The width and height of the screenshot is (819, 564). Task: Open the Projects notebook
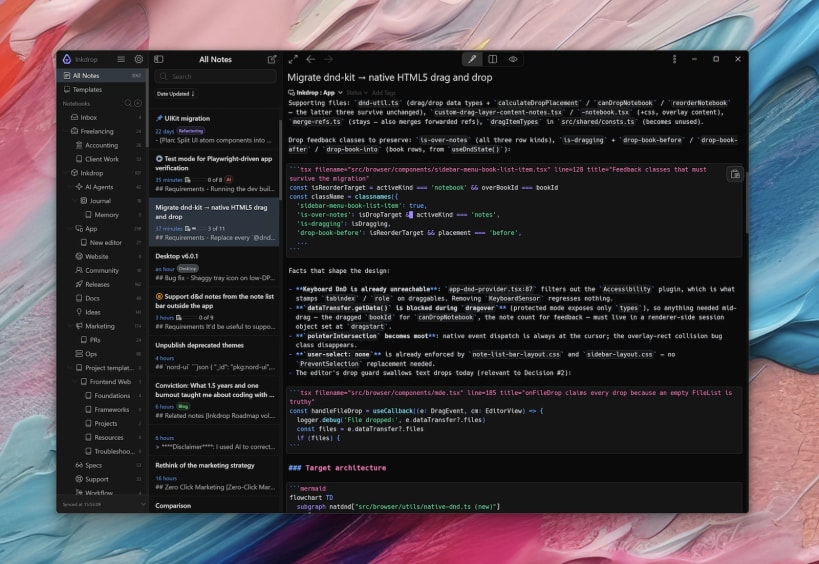click(x=102, y=424)
